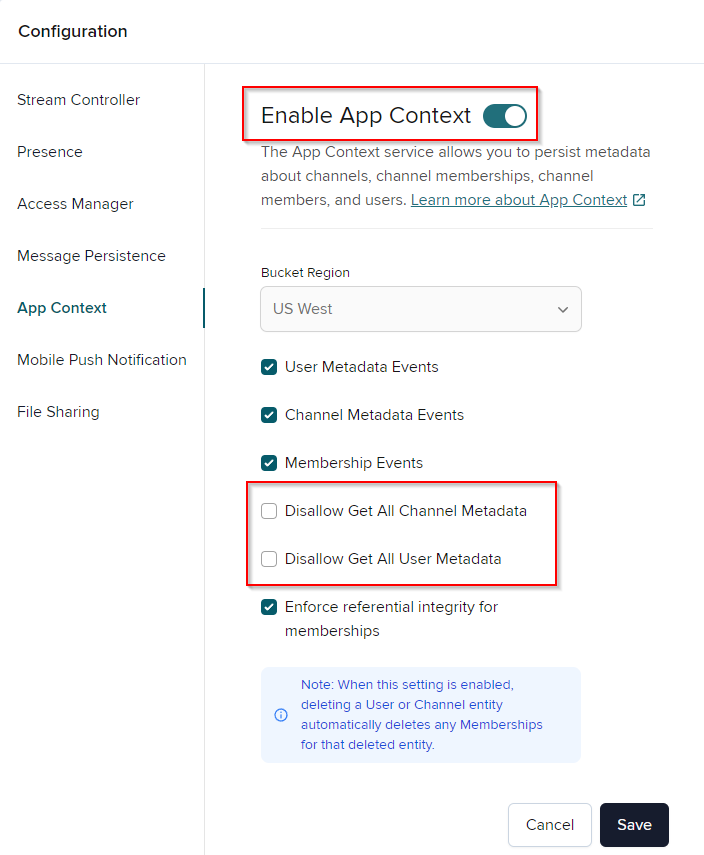Open Message Persistence settings
Image resolution: width=704 pixels, height=855 pixels.
point(91,256)
